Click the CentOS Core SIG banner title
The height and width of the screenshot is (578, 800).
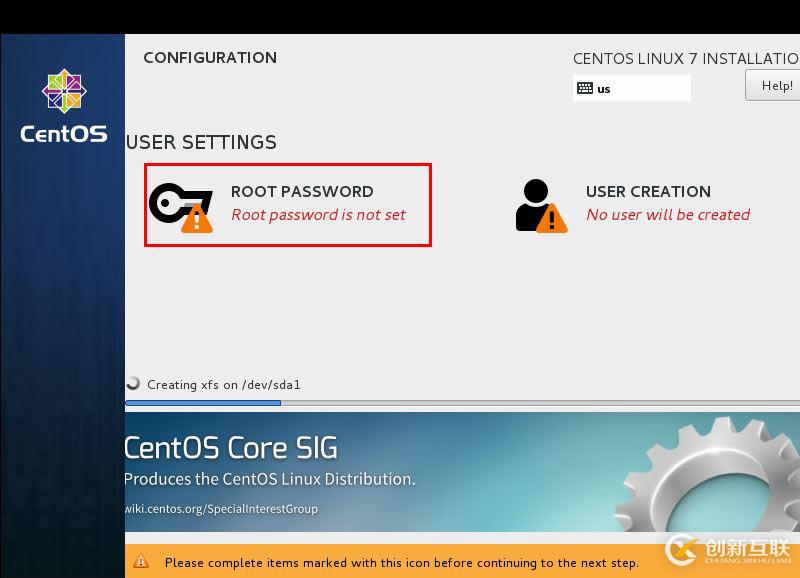point(231,447)
